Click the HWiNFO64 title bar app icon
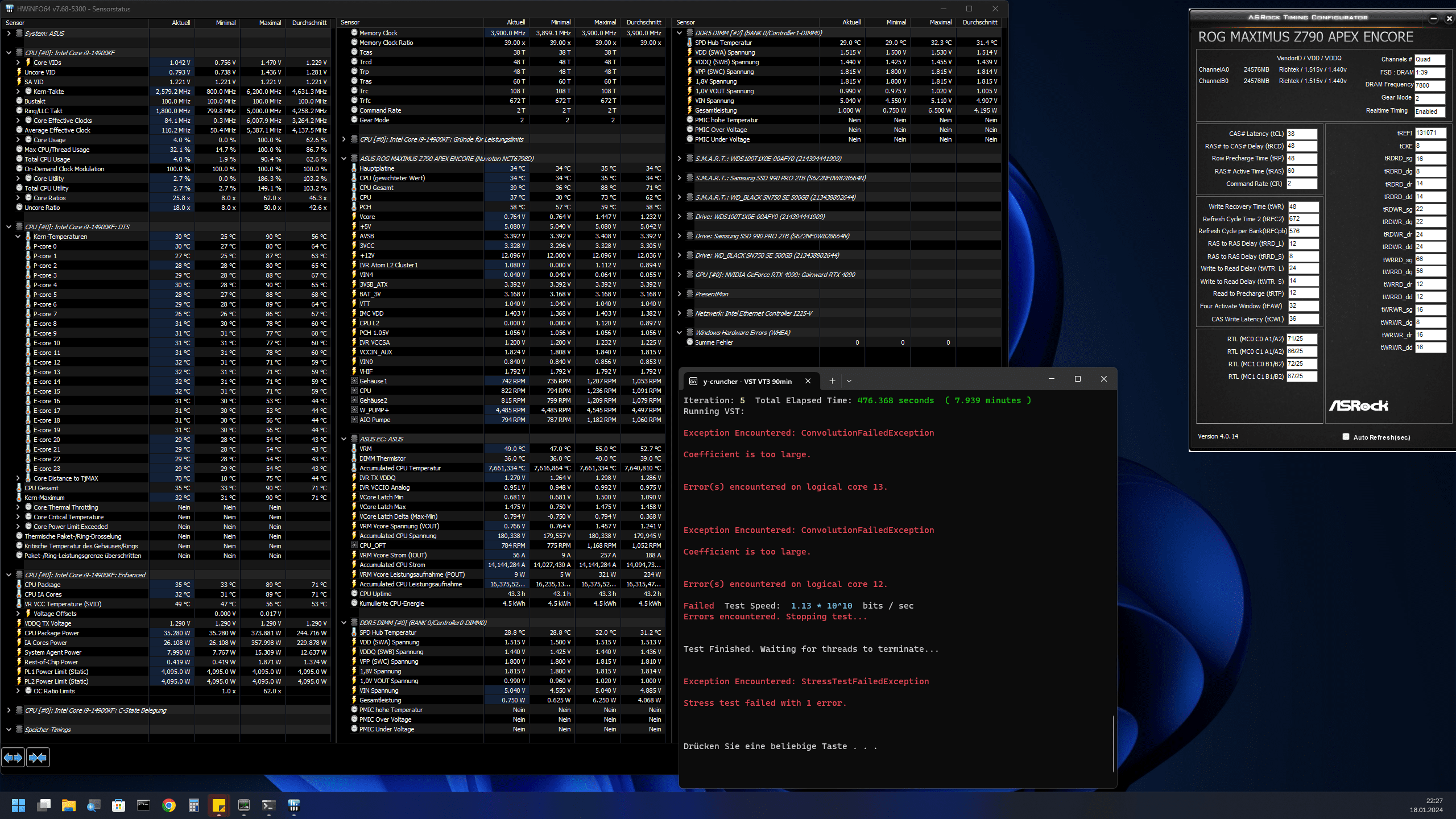This screenshot has height=819, width=1456. coord(9,9)
